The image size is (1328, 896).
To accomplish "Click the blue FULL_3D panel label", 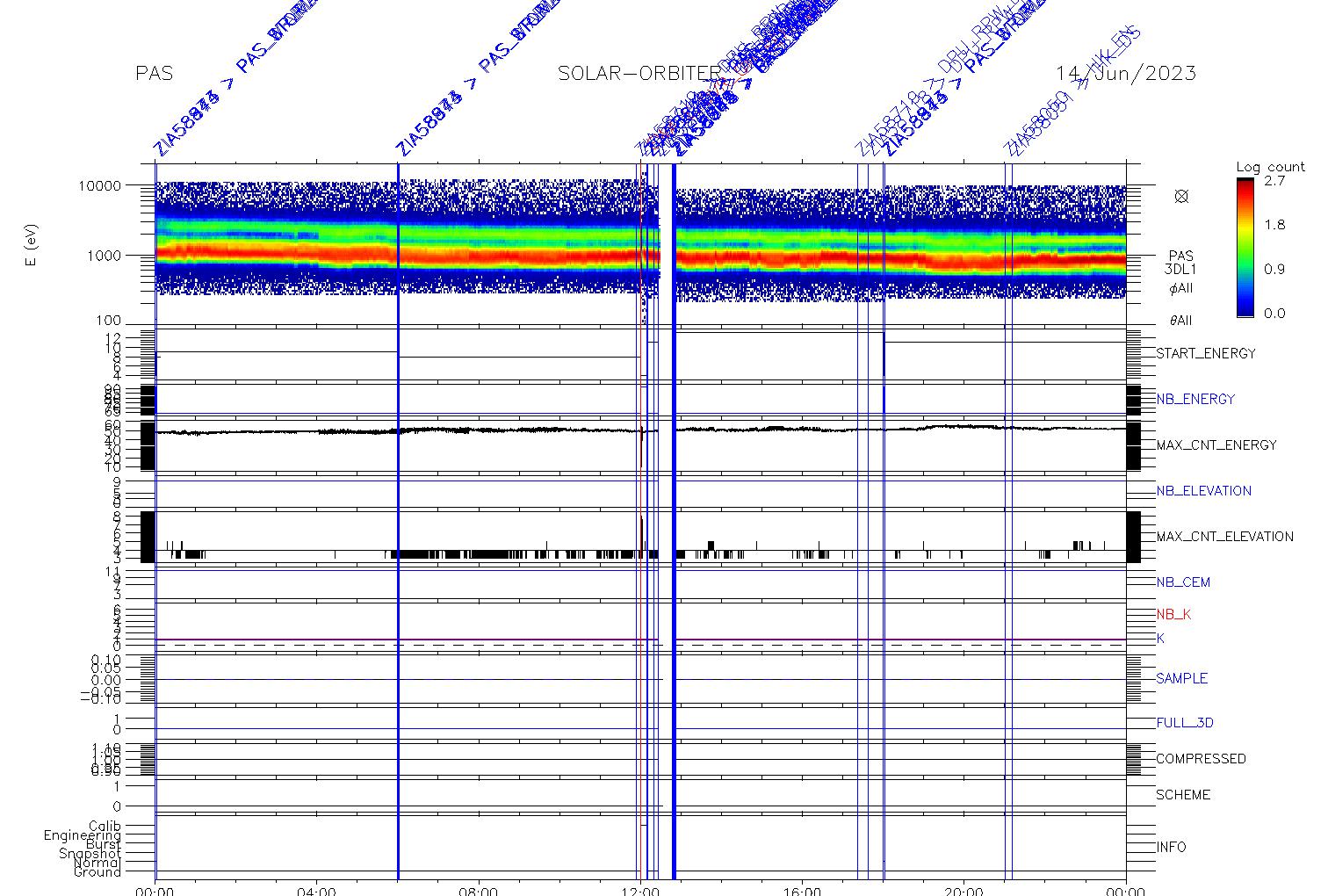I will tap(1185, 723).
